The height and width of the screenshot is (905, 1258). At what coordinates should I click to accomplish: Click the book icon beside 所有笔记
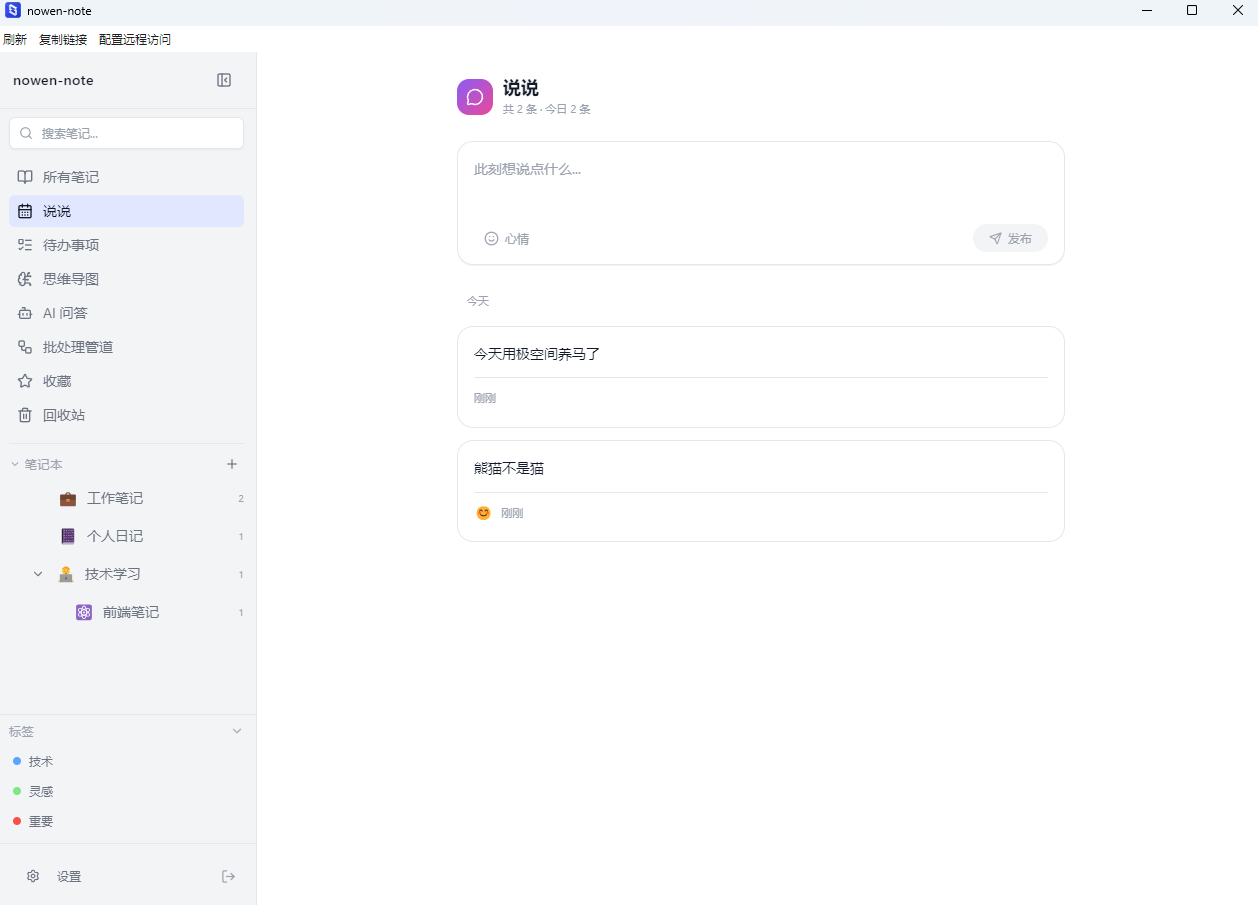tap(25, 177)
